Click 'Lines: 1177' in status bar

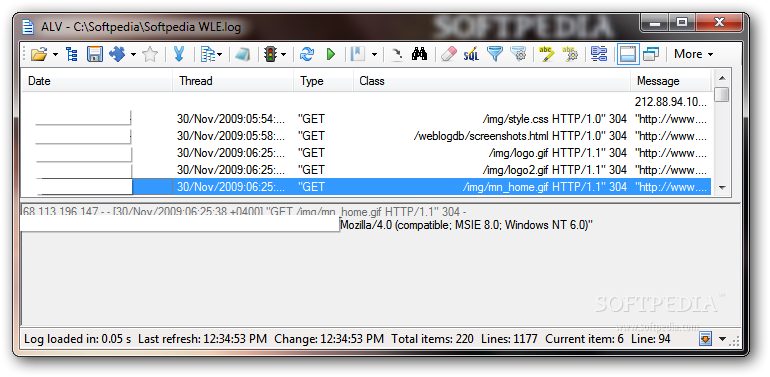click(509, 339)
